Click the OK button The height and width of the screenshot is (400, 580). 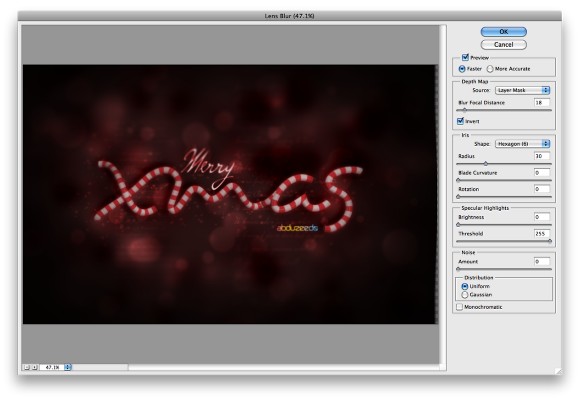click(x=503, y=32)
